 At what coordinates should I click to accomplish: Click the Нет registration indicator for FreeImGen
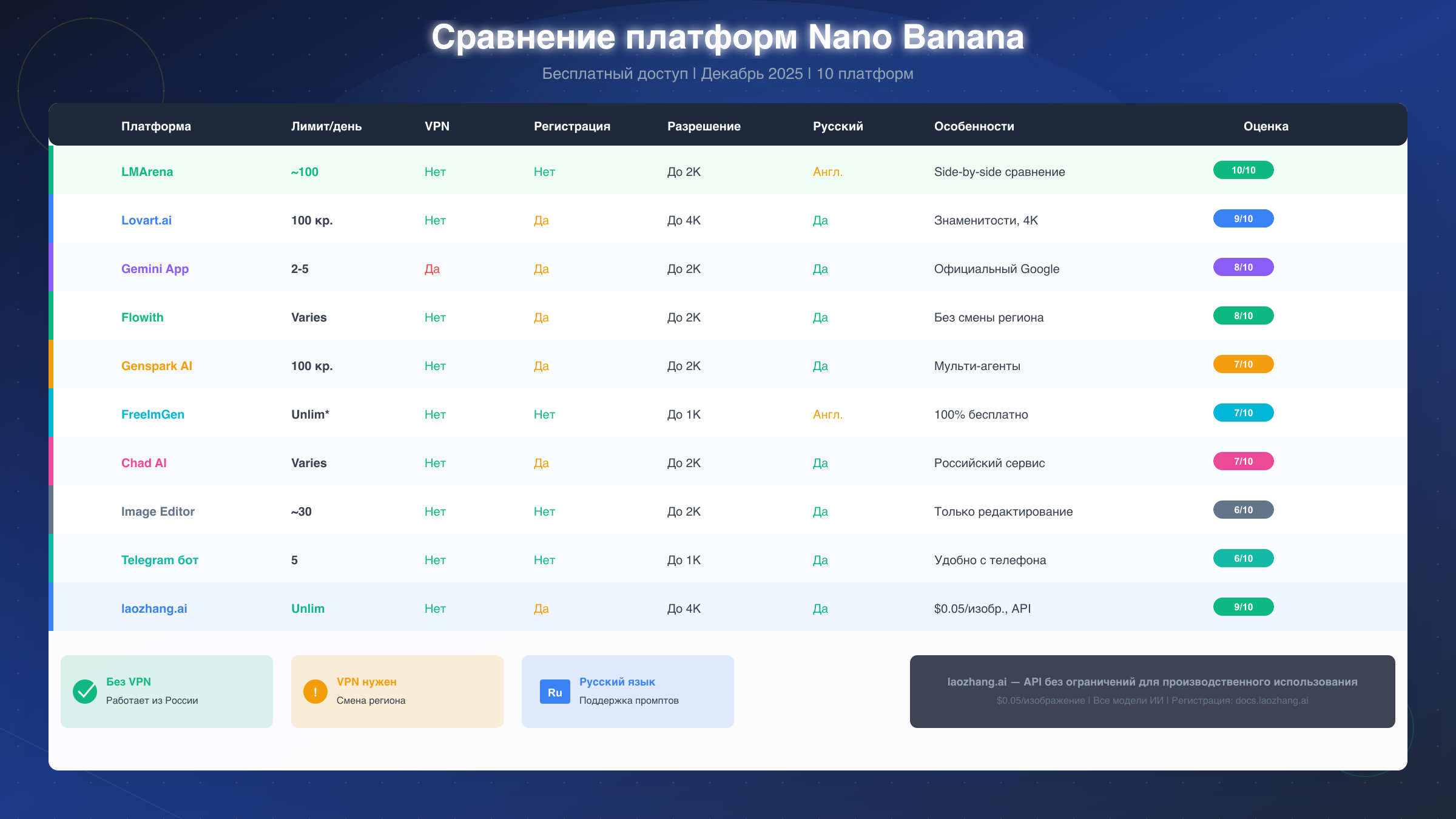544,414
